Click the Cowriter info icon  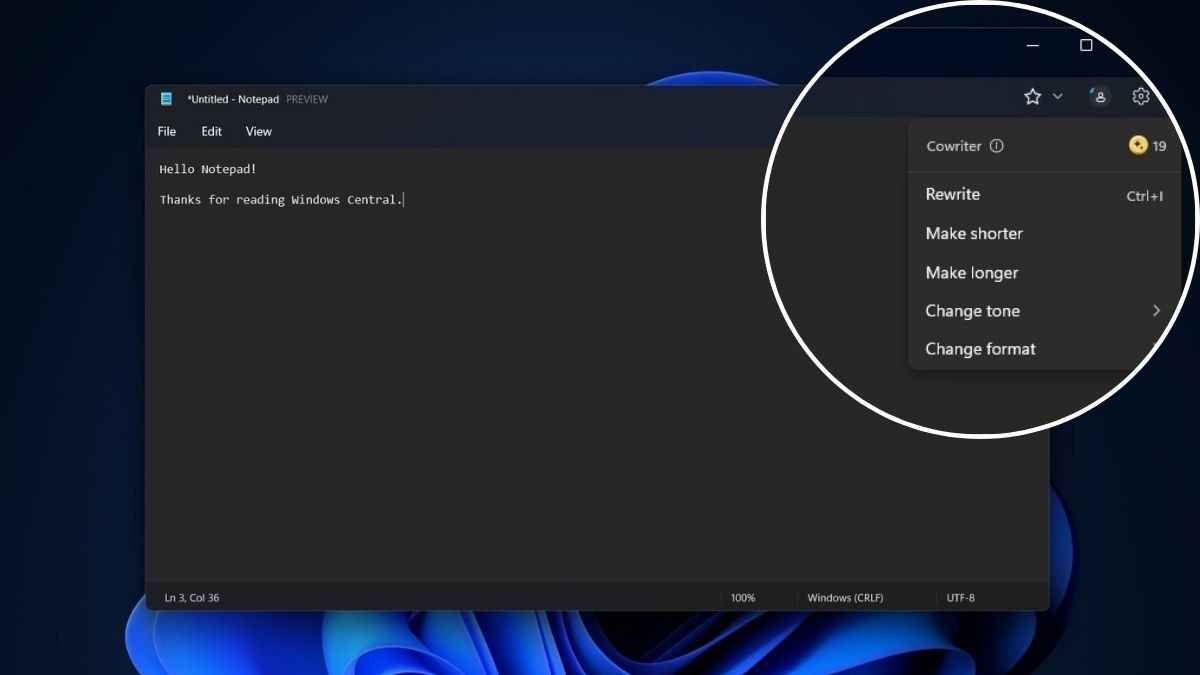point(996,146)
